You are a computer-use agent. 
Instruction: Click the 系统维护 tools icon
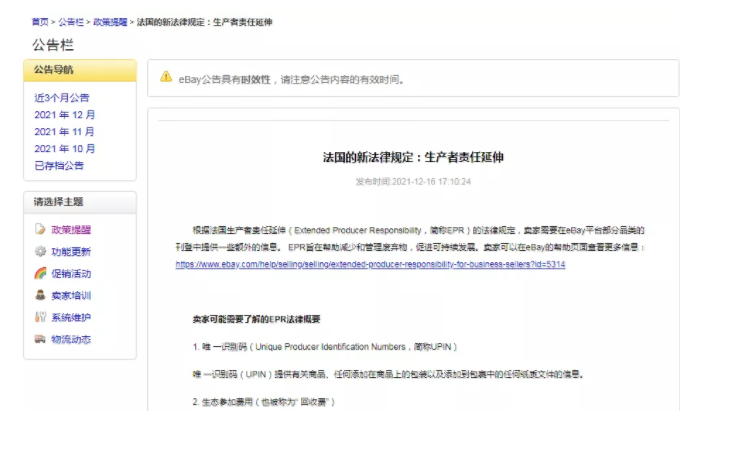pos(40,318)
